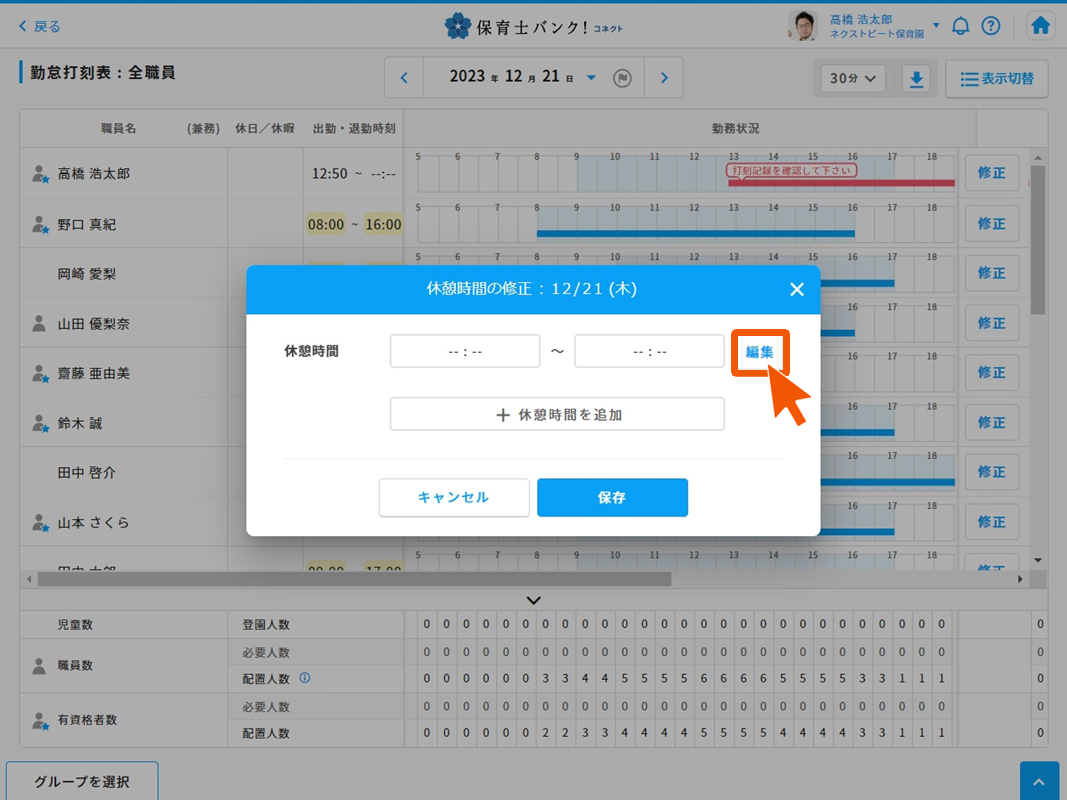Viewport: 1067px width, 800px height.
Task: Click 戻る to go back
Action: point(40,26)
